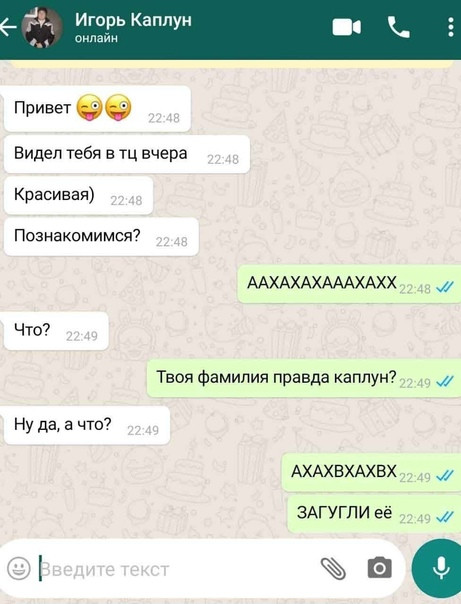Select the 'Твоя фамилия правда каплун?' message

(304, 378)
